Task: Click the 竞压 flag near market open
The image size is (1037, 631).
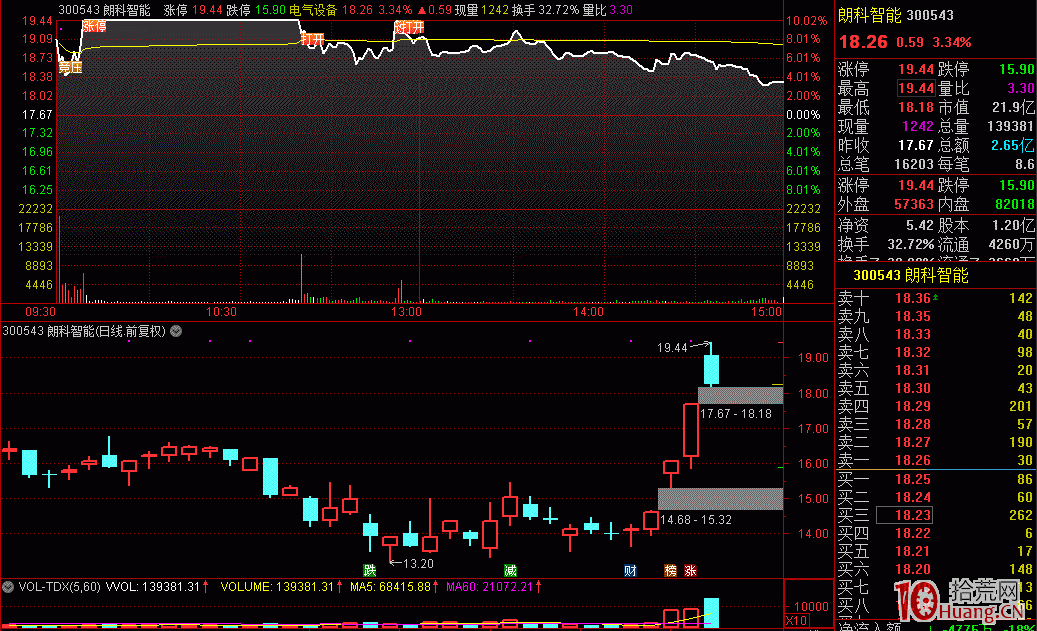Action: tap(70, 67)
